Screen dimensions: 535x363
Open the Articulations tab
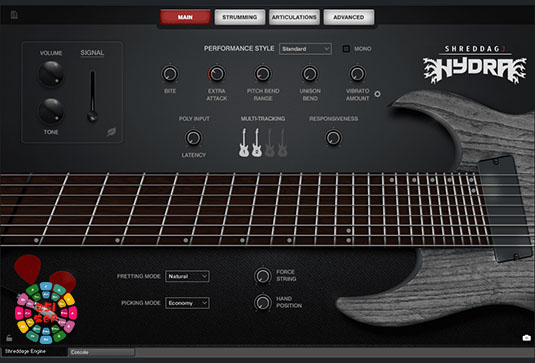[x=294, y=17]
